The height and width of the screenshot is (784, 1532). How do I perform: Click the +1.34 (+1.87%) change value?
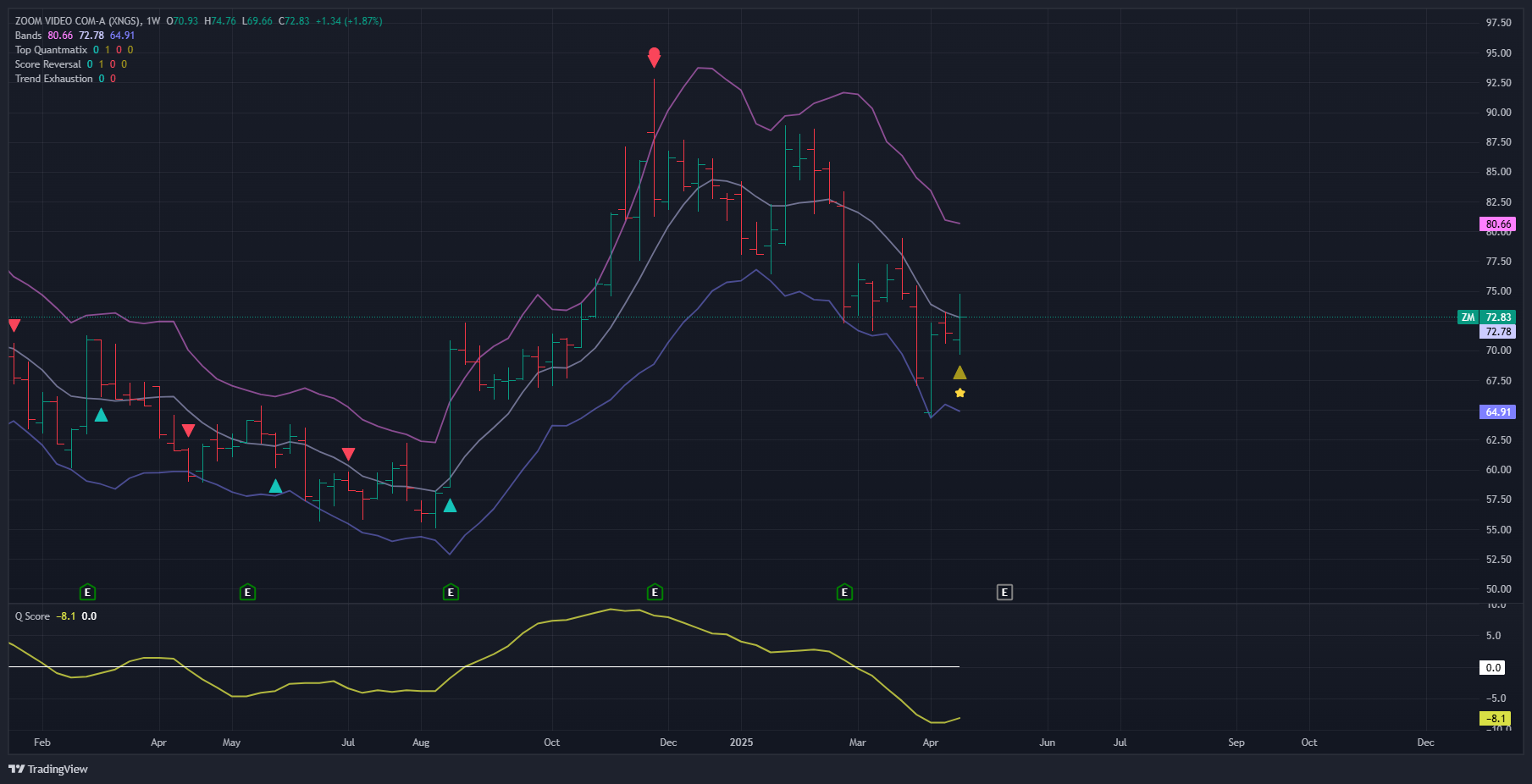point(348,21)
